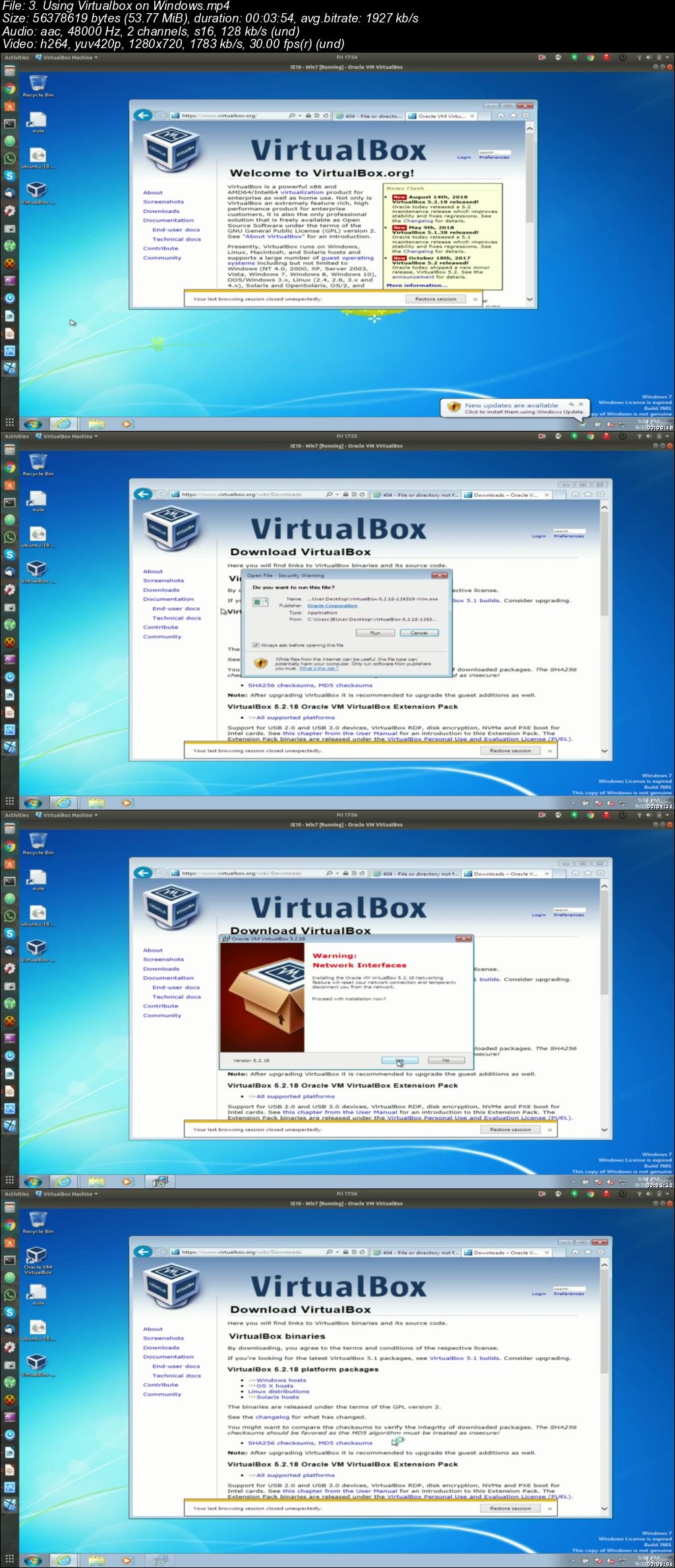675x1568 pixels.
Task: Open Community sidebar link on the Welcome page frame
Action: click(x=162, y=258)
